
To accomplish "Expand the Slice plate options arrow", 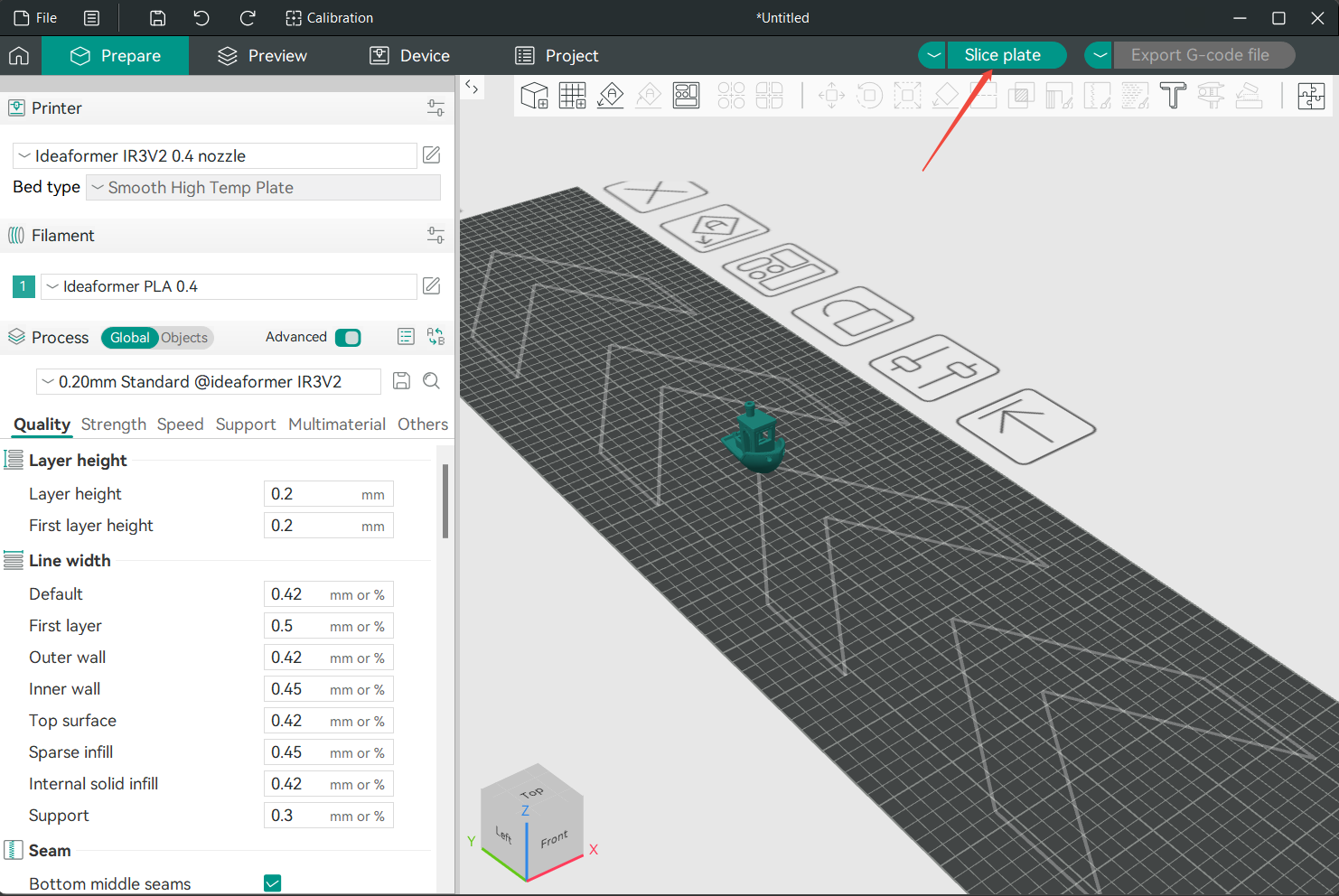I will click(x=933, y=55).
